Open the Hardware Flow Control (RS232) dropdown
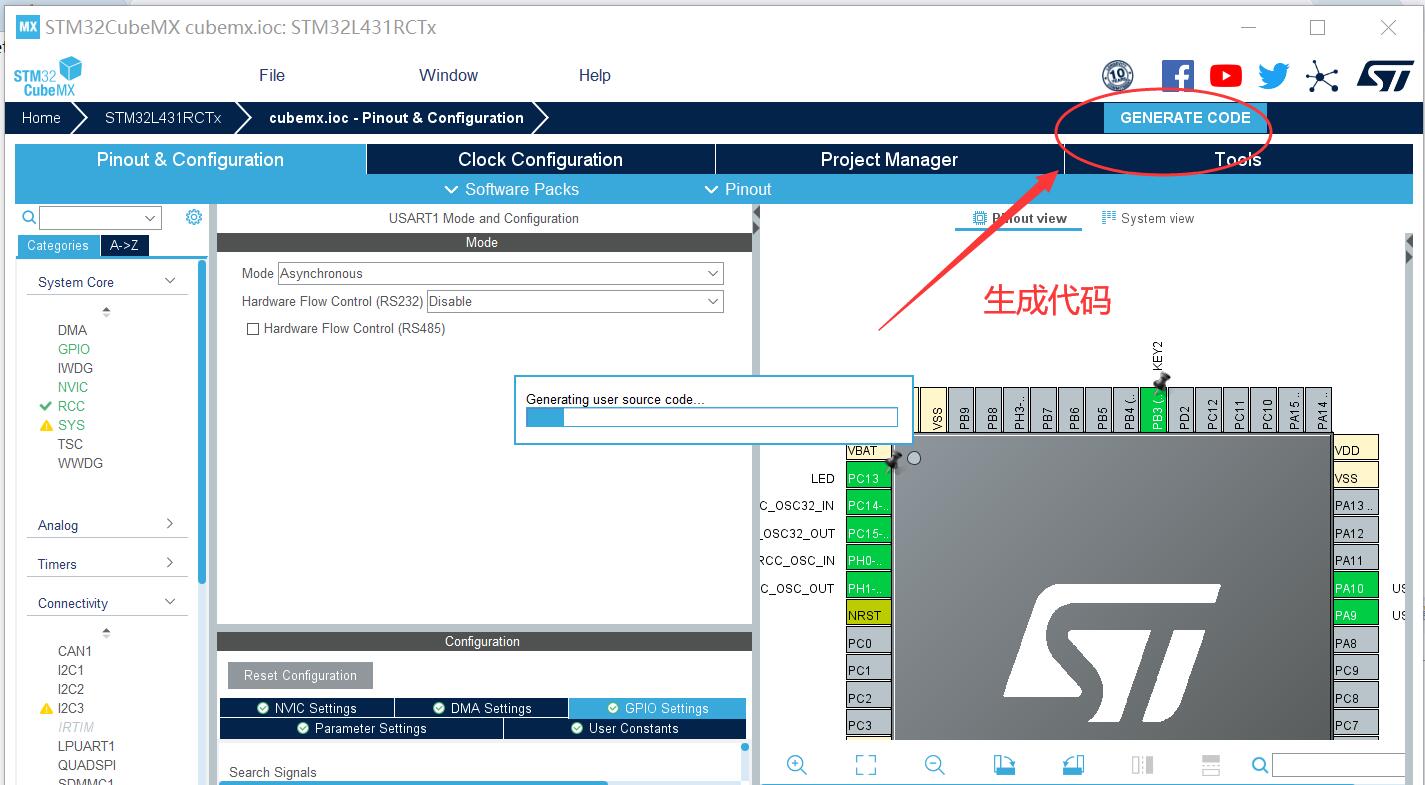 click(575, 301)
